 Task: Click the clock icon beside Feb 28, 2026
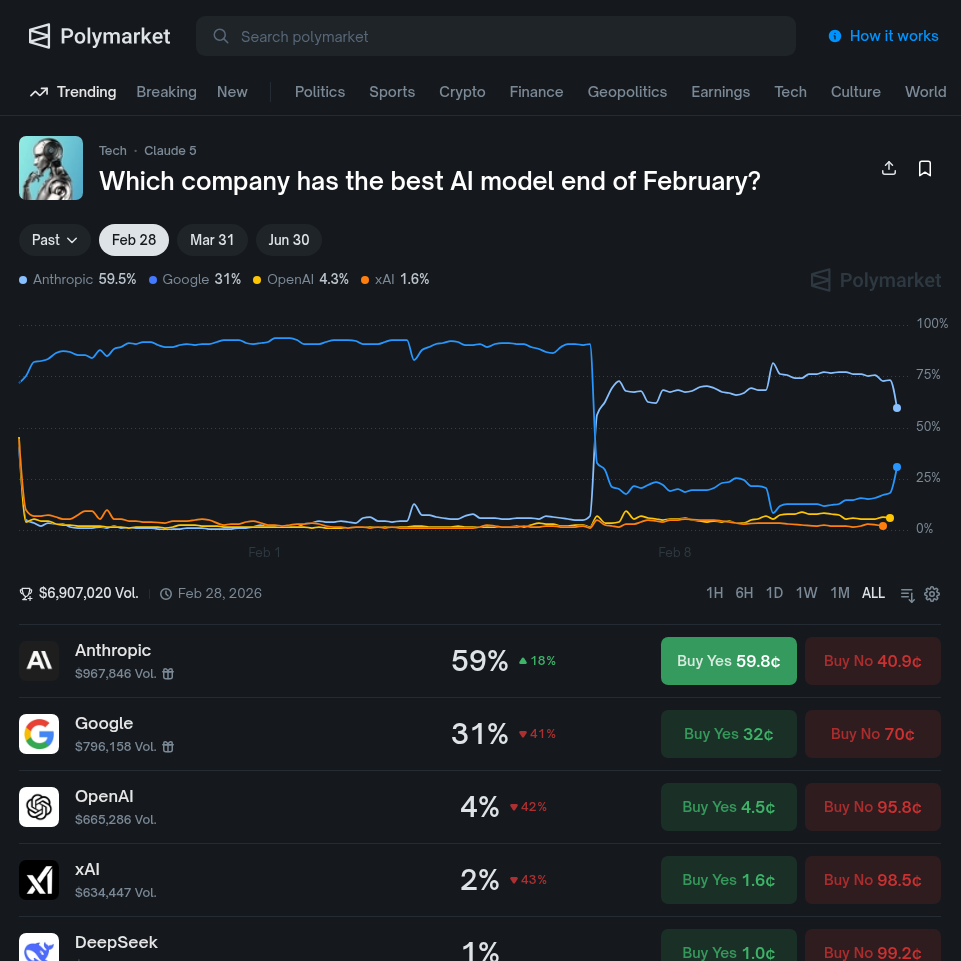click(x=165, y=593)
